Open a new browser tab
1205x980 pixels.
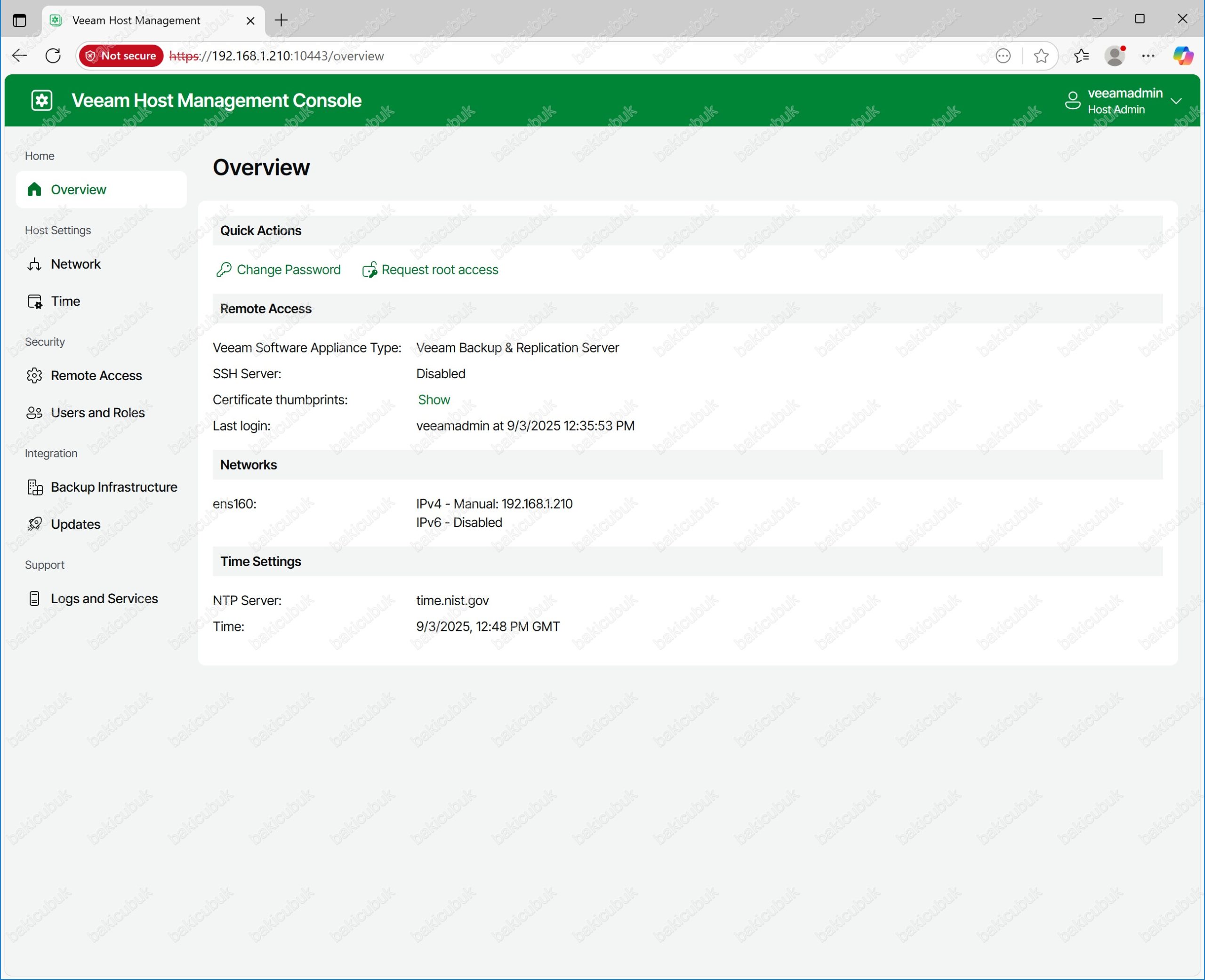tap(281, 20)
